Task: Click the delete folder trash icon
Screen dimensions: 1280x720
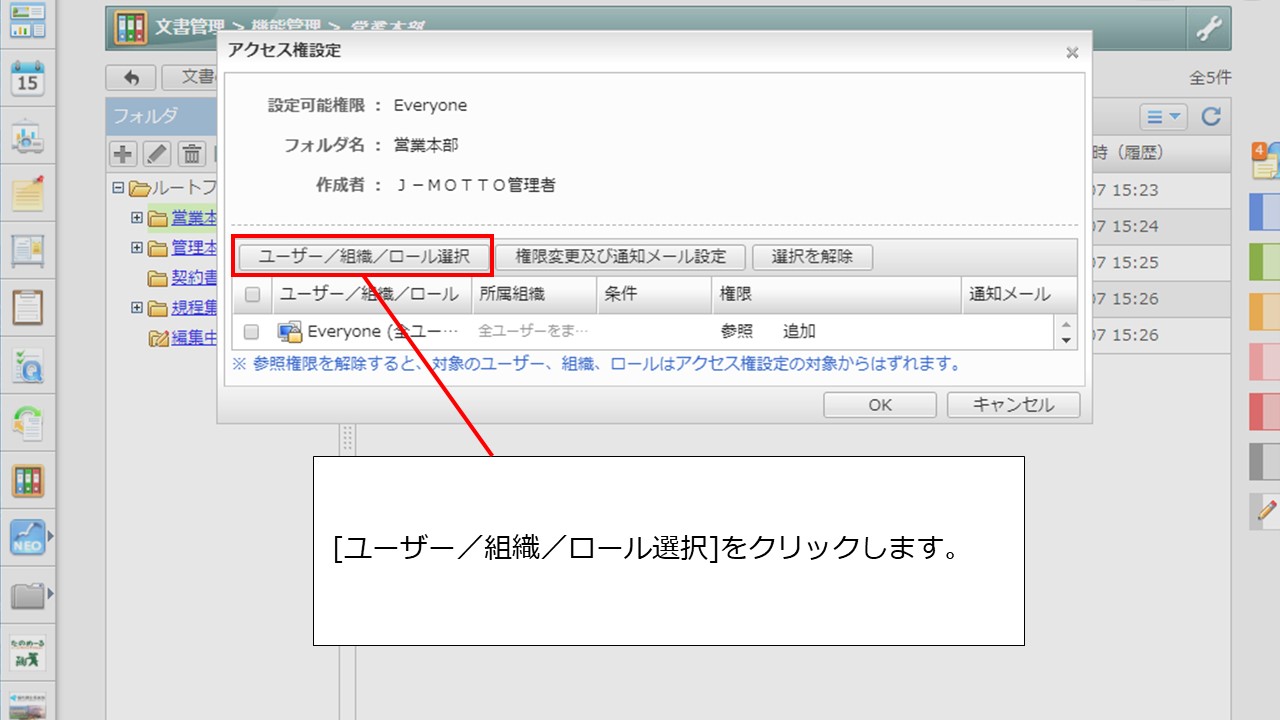Action: [191, 154]
